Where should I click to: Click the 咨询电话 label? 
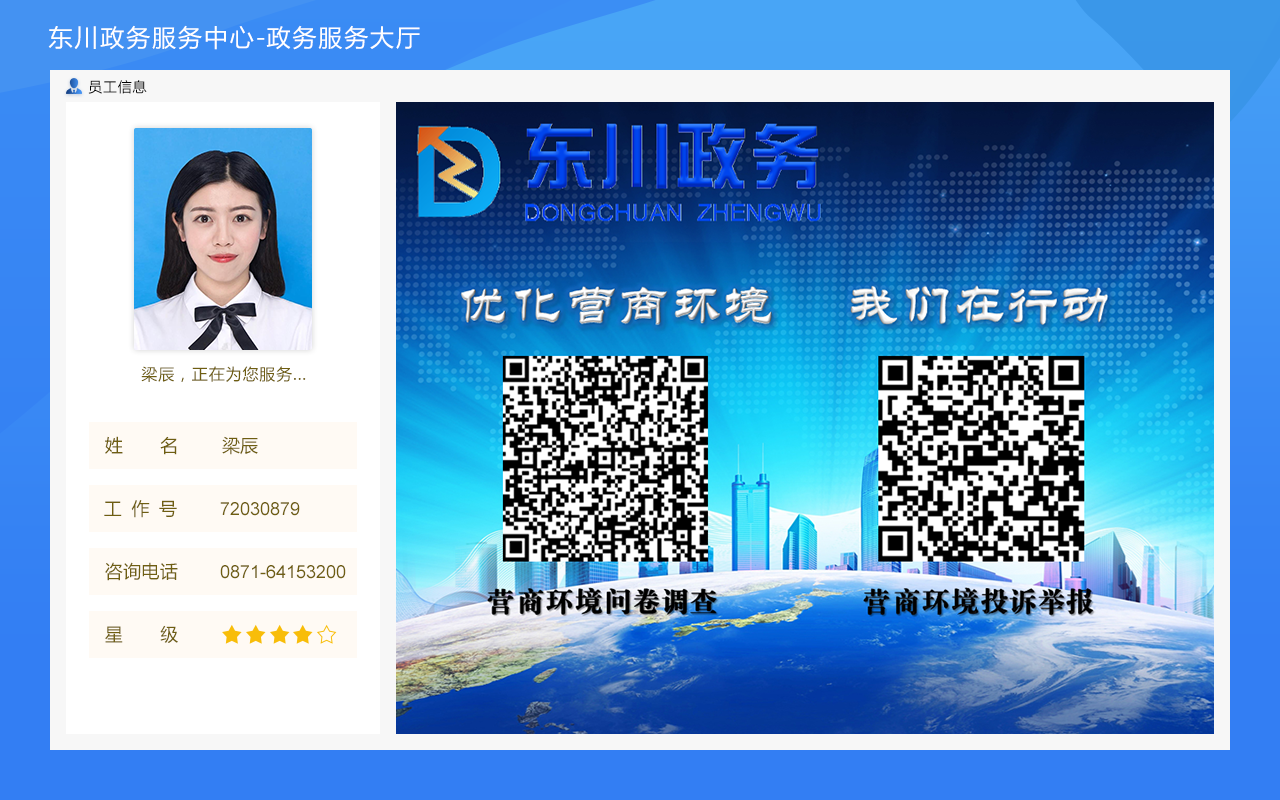pos(141,572)
